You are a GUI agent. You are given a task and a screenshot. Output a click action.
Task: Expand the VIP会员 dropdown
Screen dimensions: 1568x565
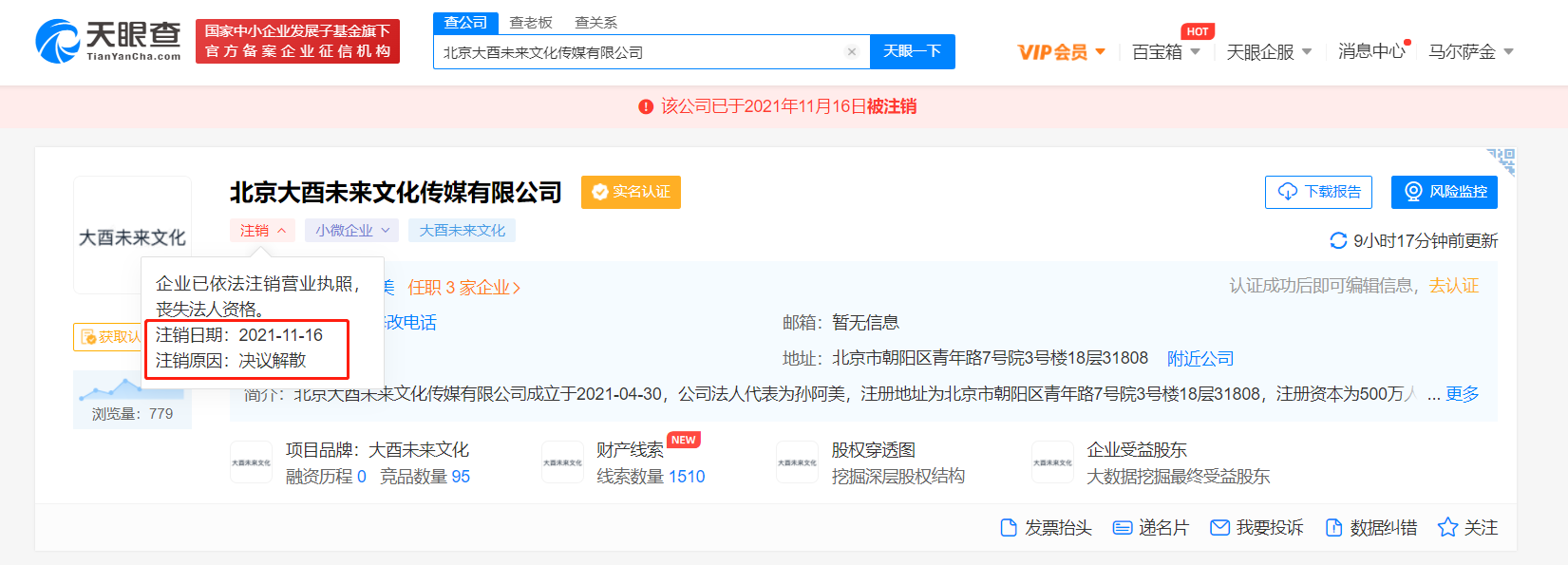click(x=1061, y=52)
